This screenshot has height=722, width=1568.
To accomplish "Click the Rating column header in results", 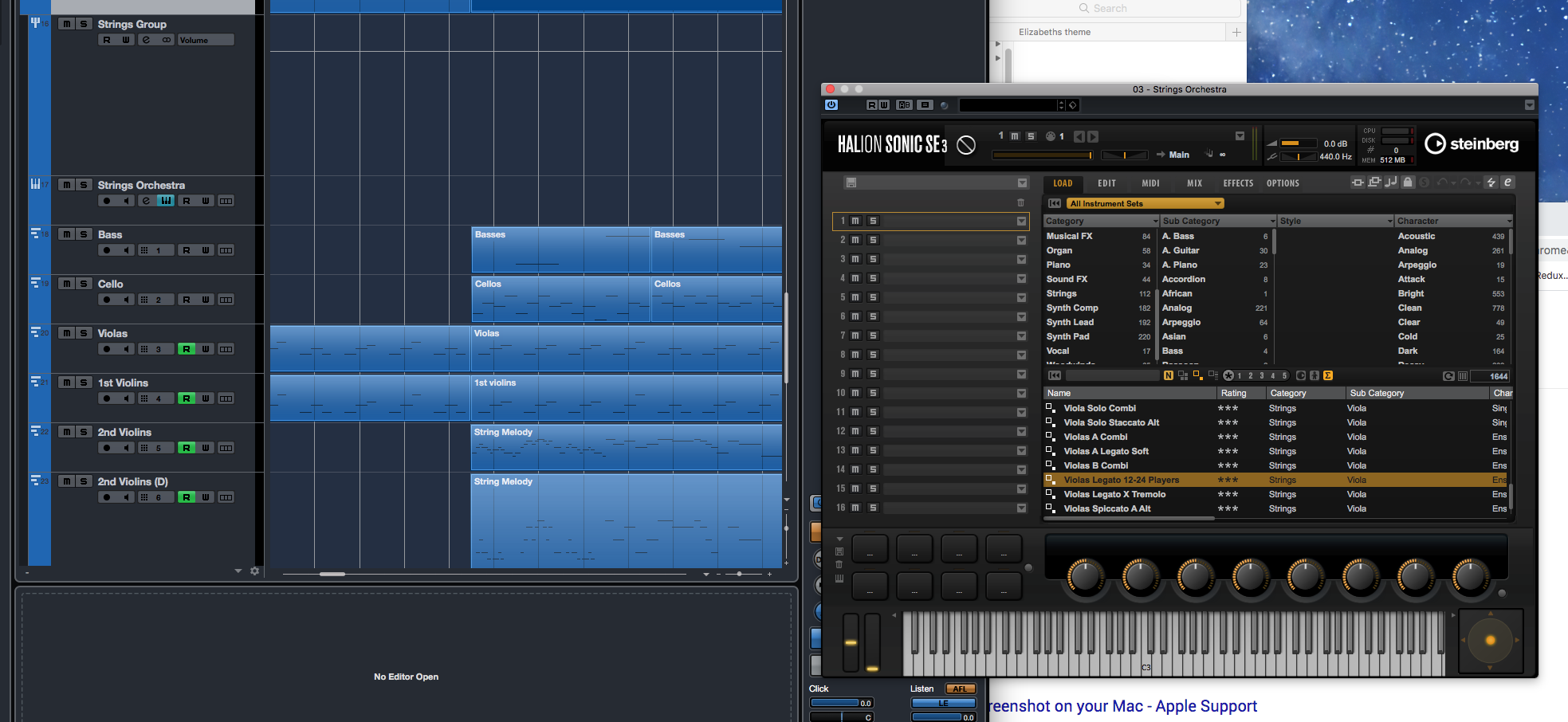I will pos(1240,393).
